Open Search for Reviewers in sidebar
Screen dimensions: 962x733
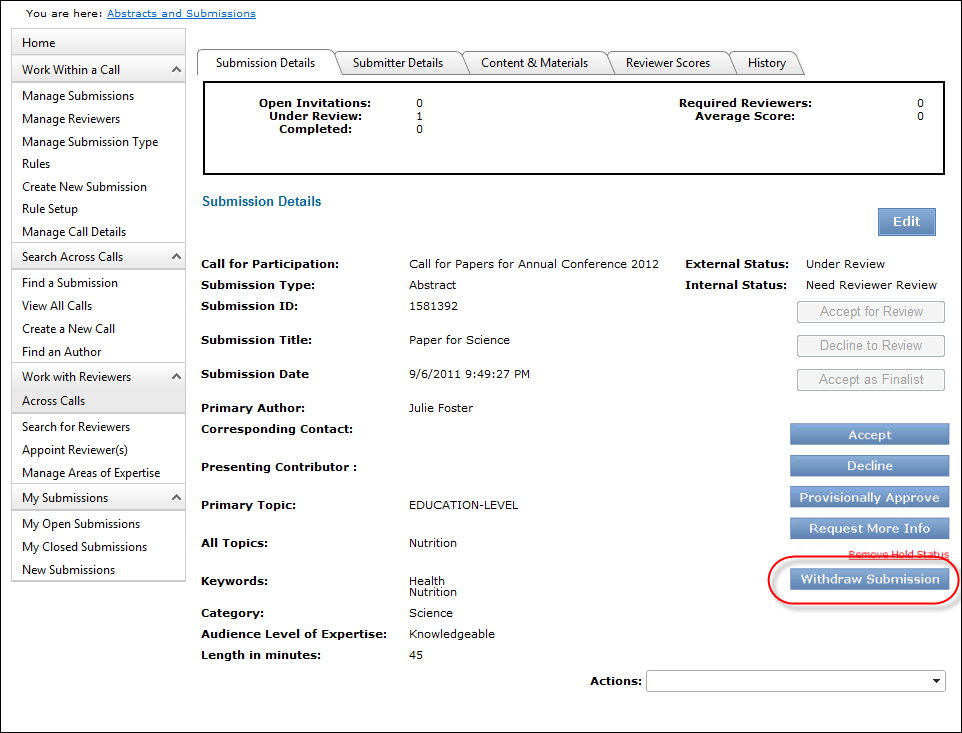76,426
